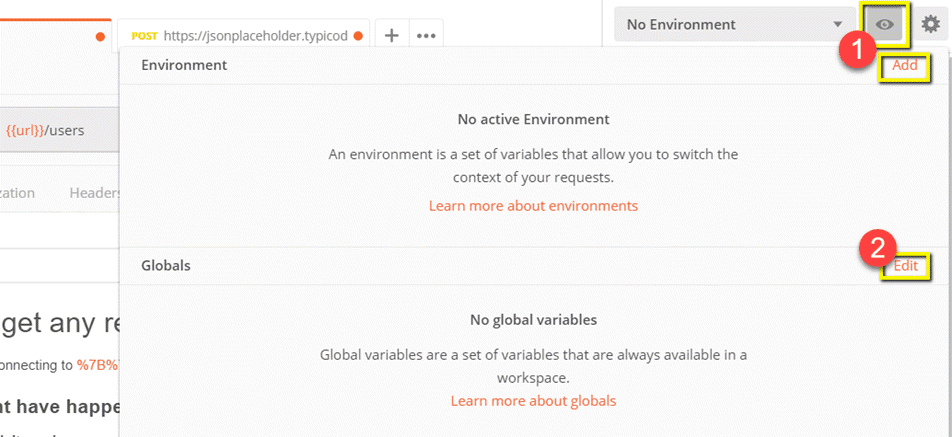The width and height of the screenshot is (952, 437).
Task: Open the Headers tab
Action: (95, 193)
